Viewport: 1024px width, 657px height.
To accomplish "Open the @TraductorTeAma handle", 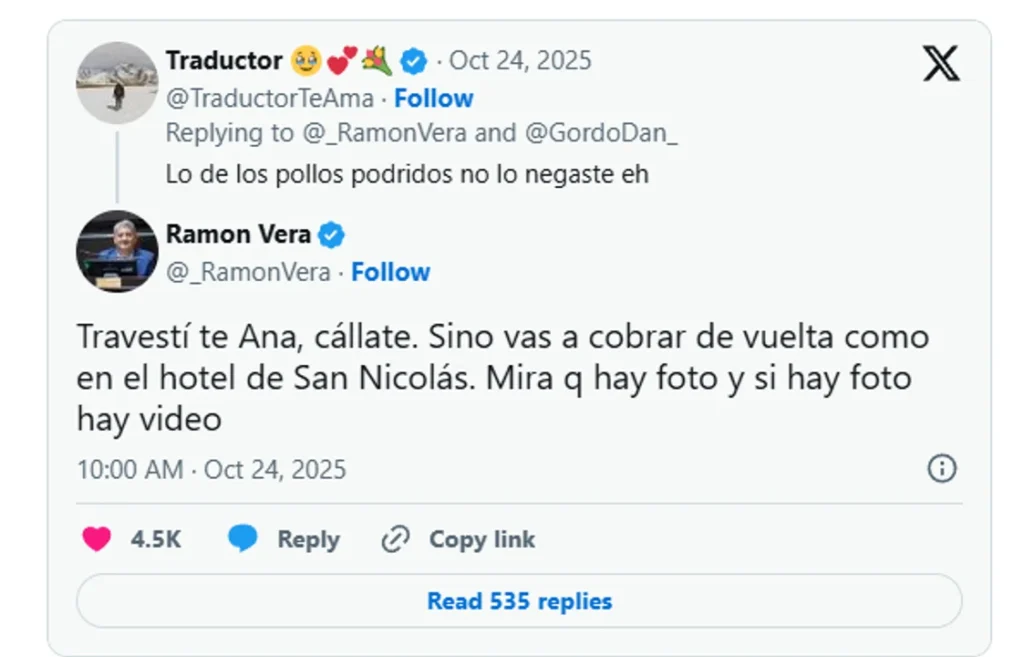I will coord(269,98).
